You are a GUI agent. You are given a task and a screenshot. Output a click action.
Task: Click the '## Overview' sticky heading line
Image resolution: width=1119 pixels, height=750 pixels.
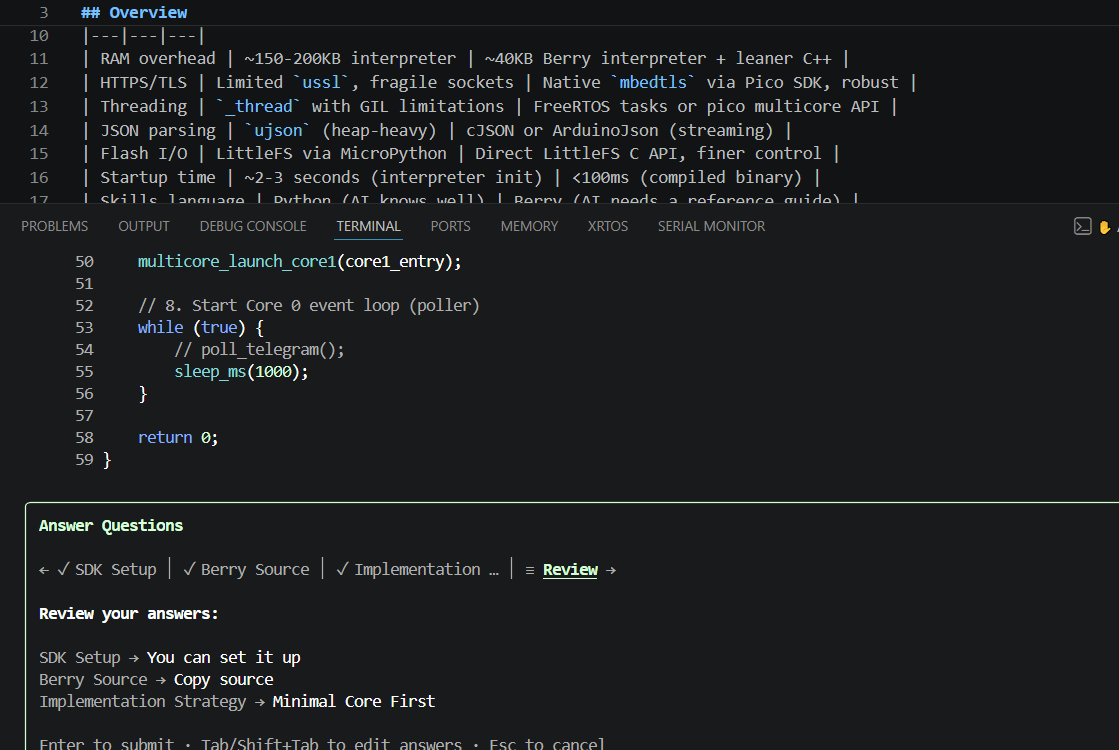pyautogui.click(x=134, y=12)
